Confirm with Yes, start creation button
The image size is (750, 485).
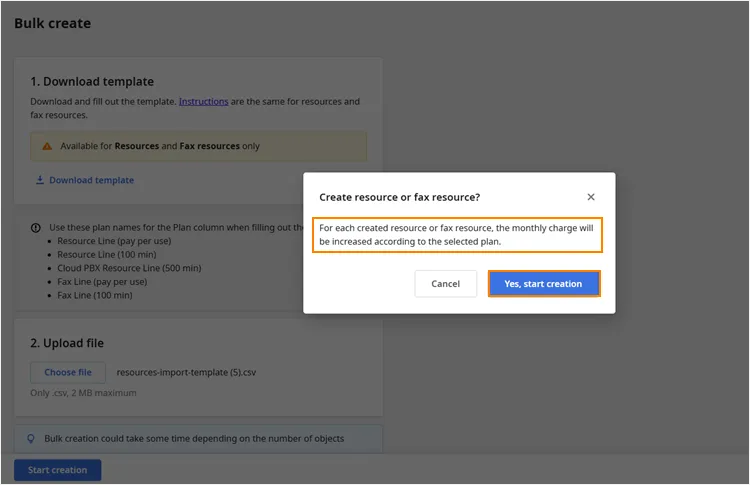[544, 284]
